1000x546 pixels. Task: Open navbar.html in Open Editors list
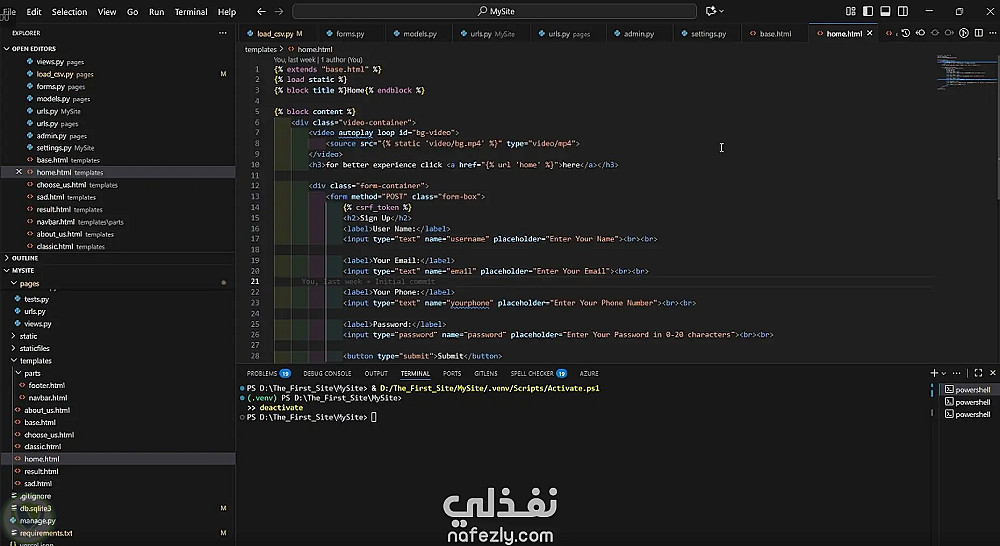(55, 222)
